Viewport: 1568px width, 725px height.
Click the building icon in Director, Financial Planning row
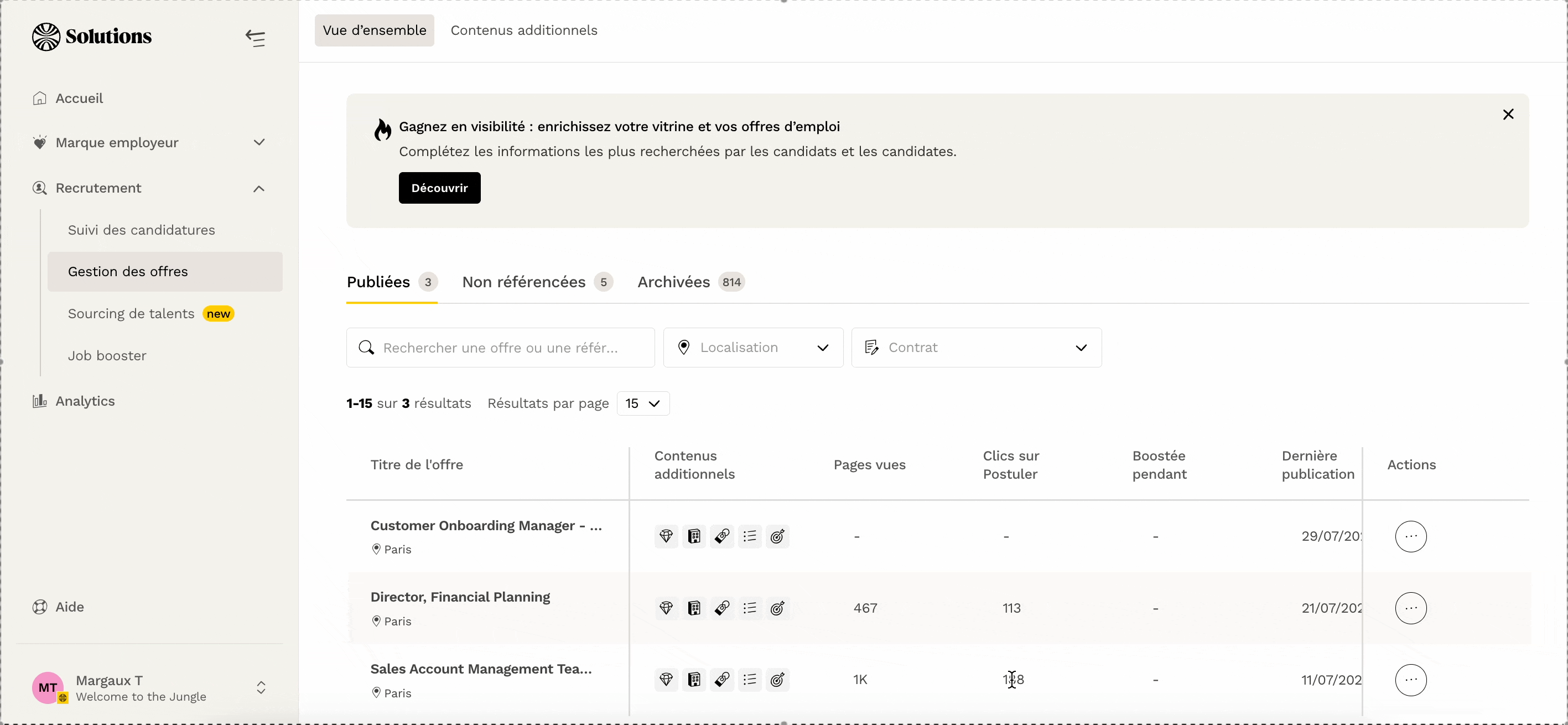coord(694,608)
